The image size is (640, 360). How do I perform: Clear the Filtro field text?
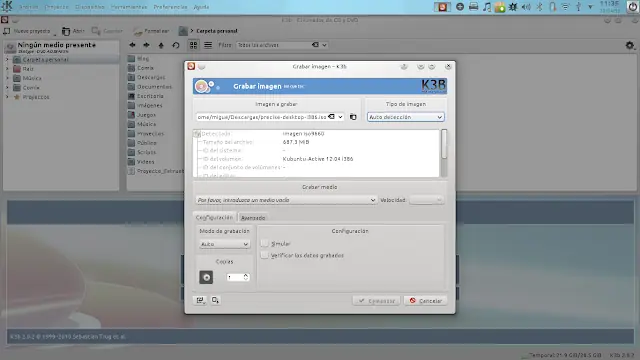click(315, 45)
